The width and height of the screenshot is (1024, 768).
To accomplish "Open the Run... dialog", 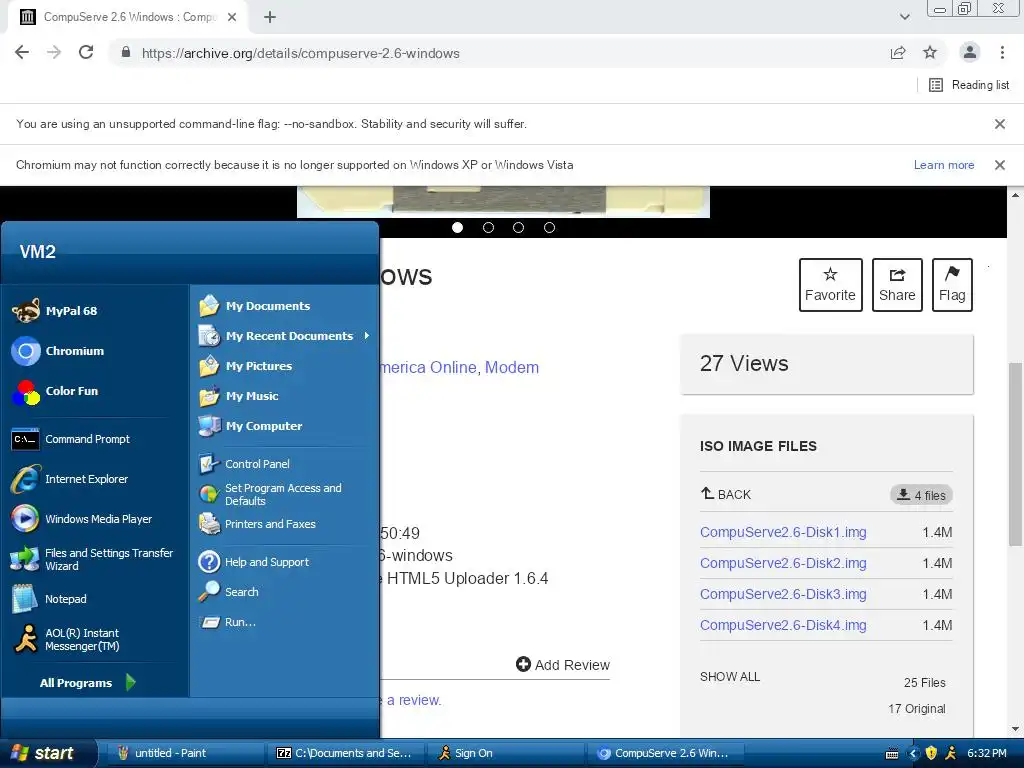I will coord(227,622).
